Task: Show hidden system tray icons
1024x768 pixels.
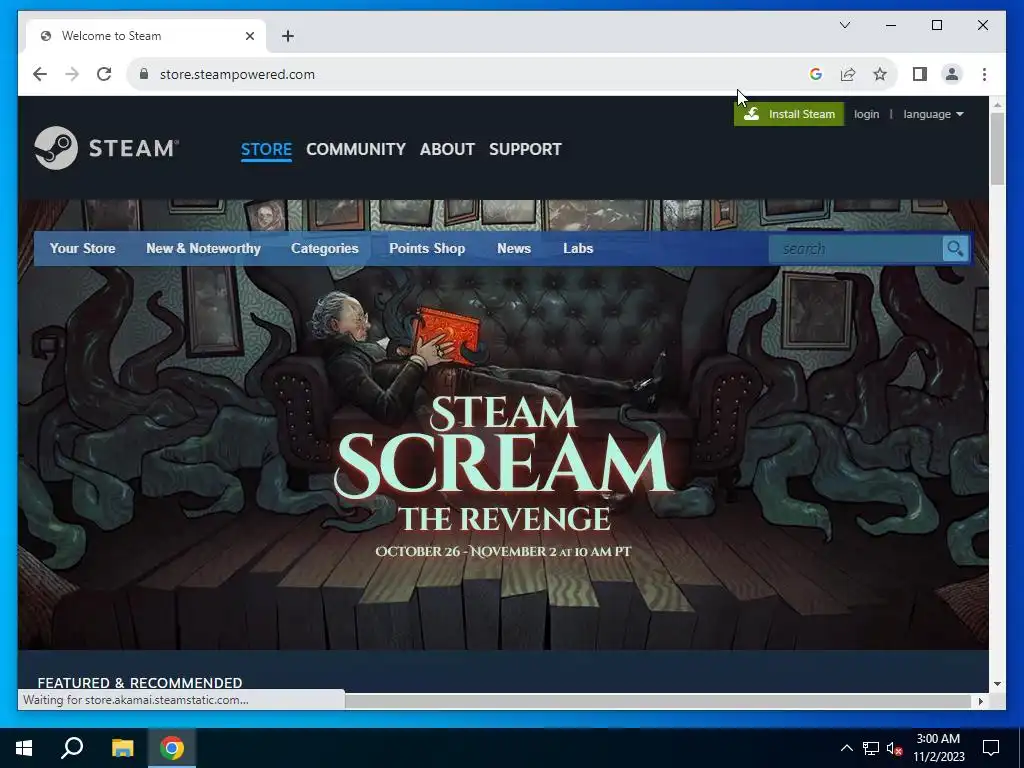Action: 846,748
